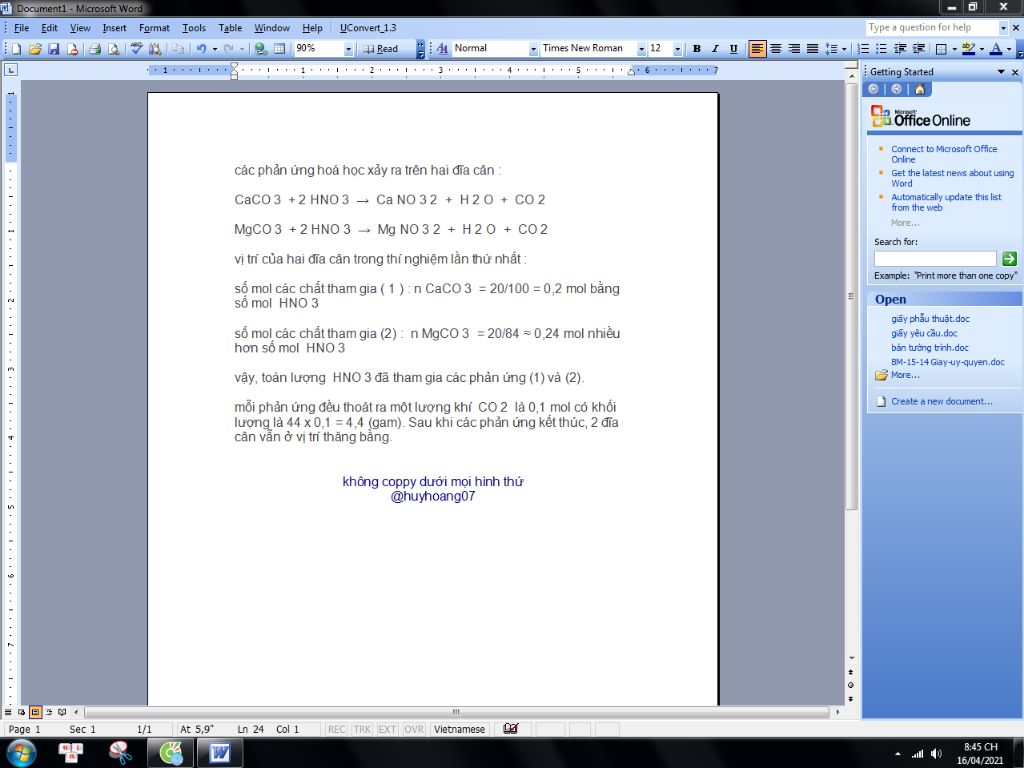
Task: Turn on Align Left
Action: click(757, 49)
